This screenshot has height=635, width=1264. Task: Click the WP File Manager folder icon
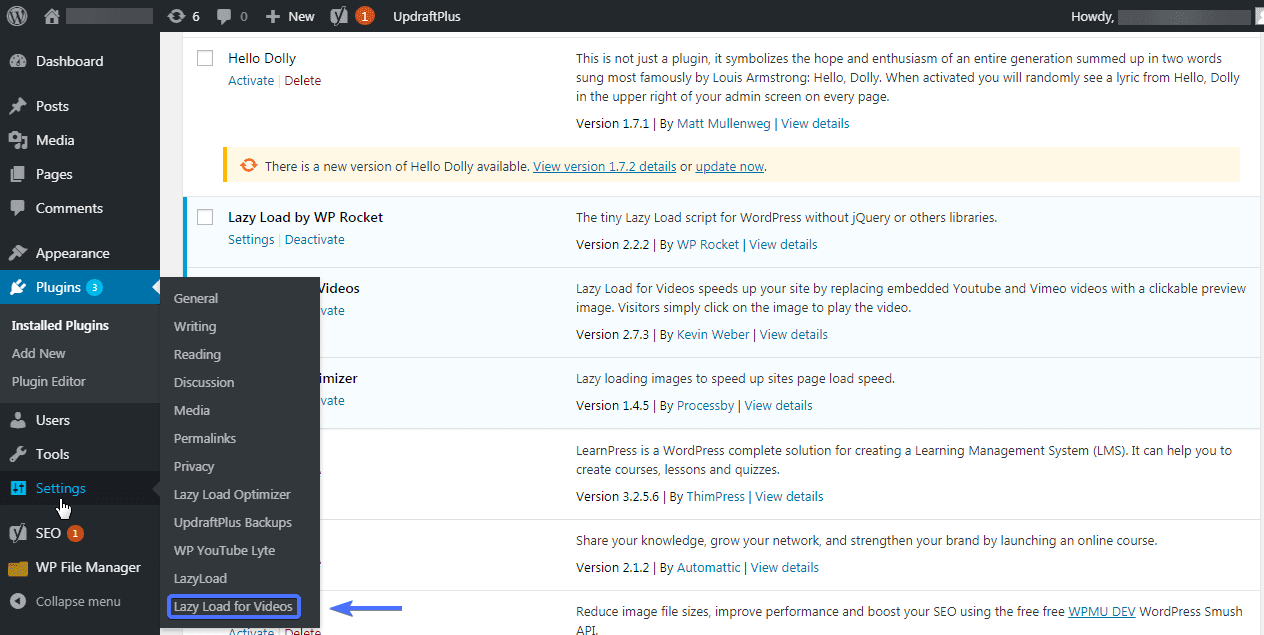(x=18, y=568)
